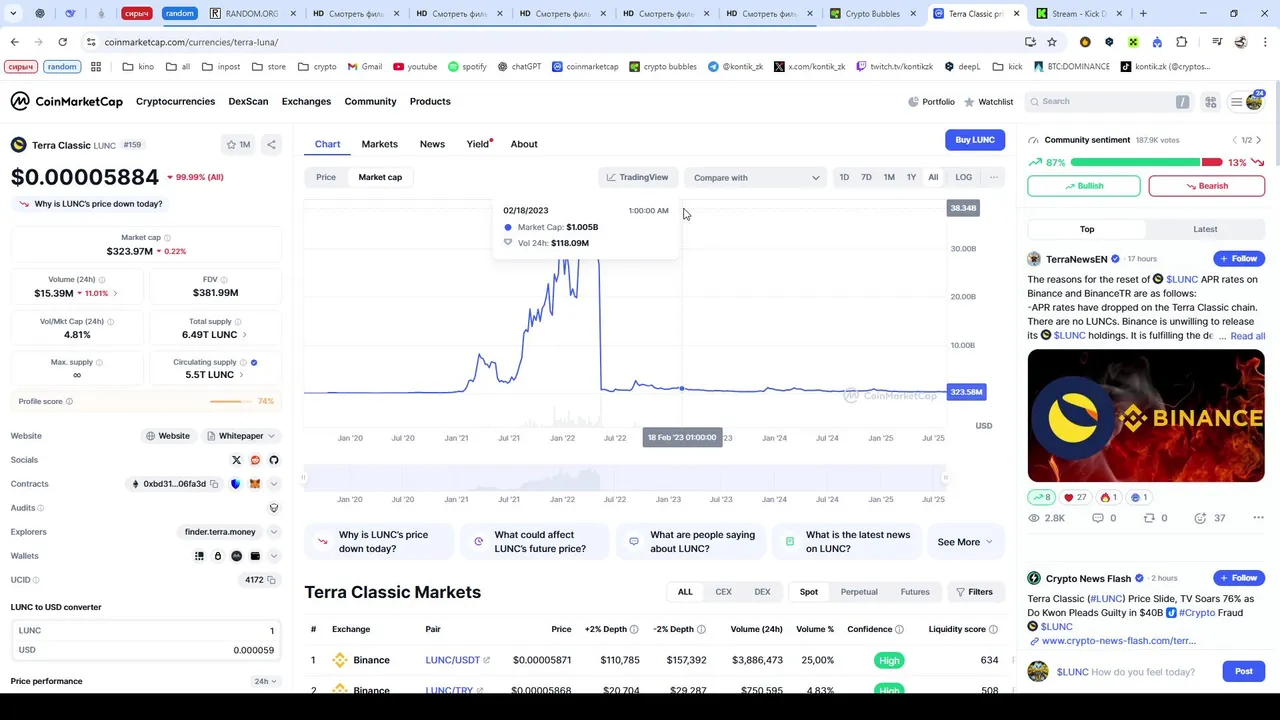Open the Reddit social icon
Screen dimensions: 1280x720
click(255, 460)
